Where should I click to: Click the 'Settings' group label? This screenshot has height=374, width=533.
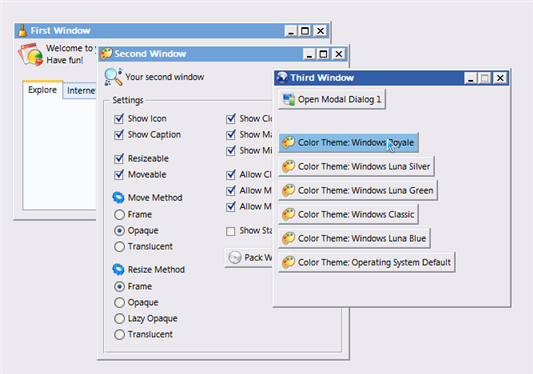(x=128, y=100)
